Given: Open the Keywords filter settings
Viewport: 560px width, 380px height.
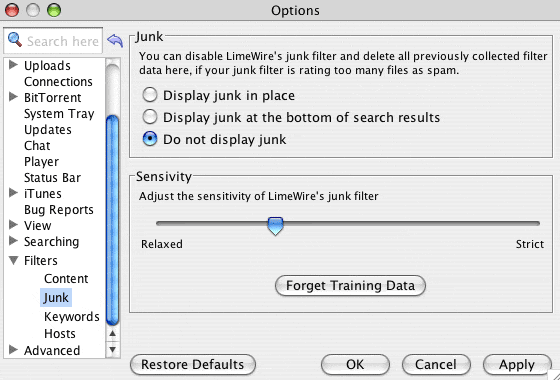Looking at the screenshot, I should [x=71, y=316].
